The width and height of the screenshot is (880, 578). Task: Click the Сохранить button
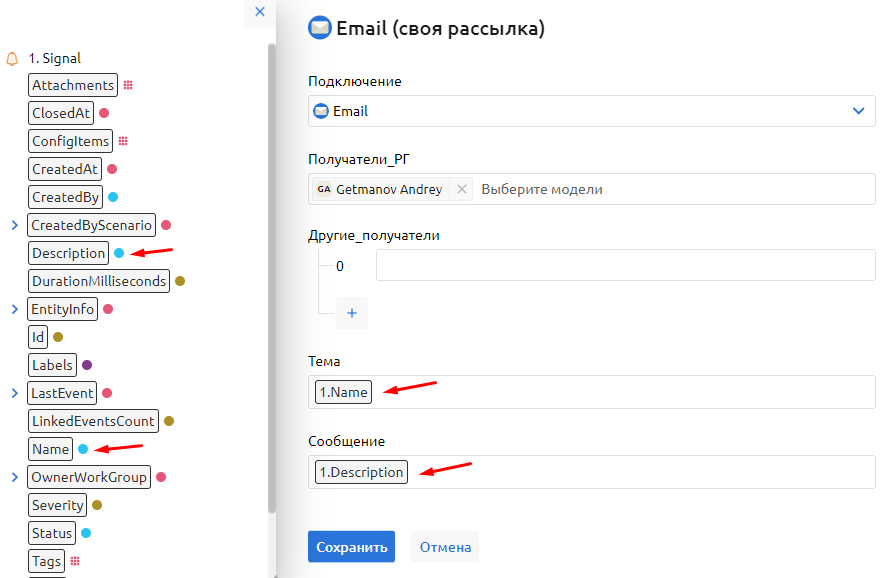(351, 547)
